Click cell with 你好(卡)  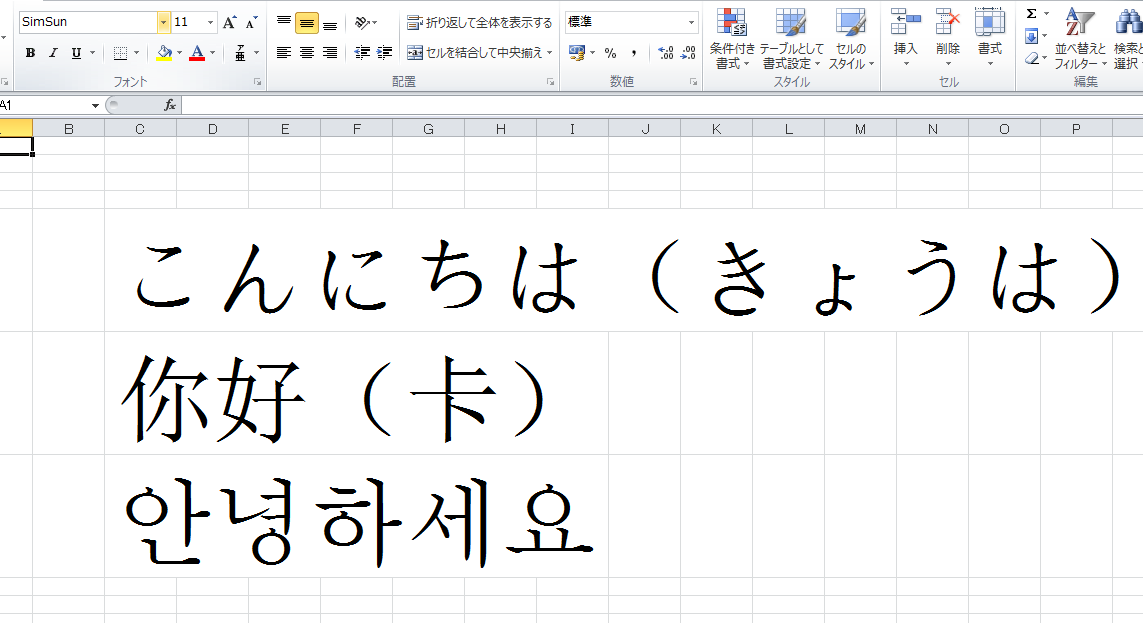pyautogui.click(x=356, y=393)
